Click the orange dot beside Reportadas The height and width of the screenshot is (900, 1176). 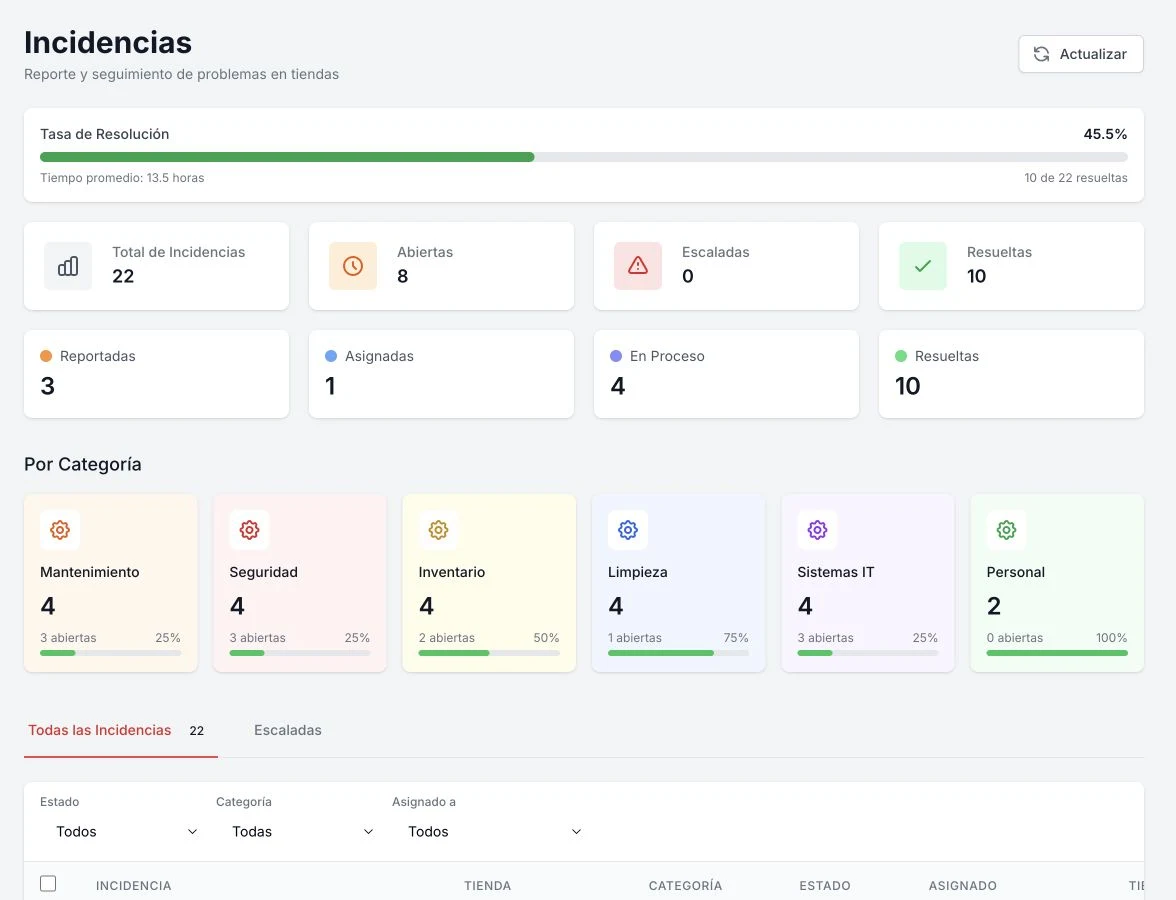tap(46, 356)
